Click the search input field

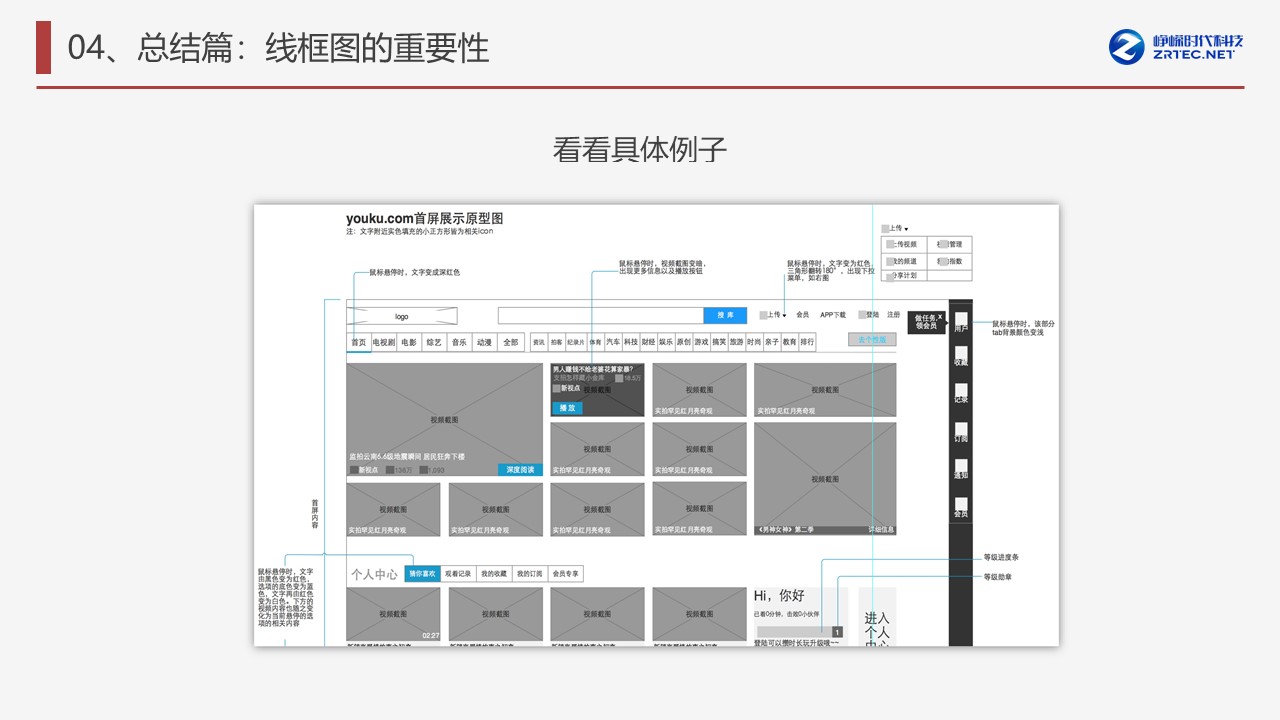click(600, 316)
